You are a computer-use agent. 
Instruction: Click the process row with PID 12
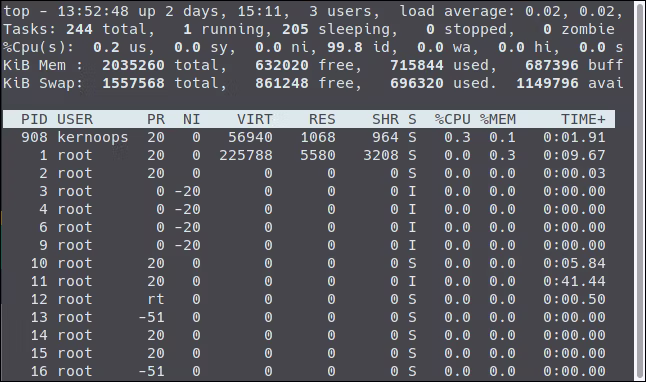pos(309,299)
